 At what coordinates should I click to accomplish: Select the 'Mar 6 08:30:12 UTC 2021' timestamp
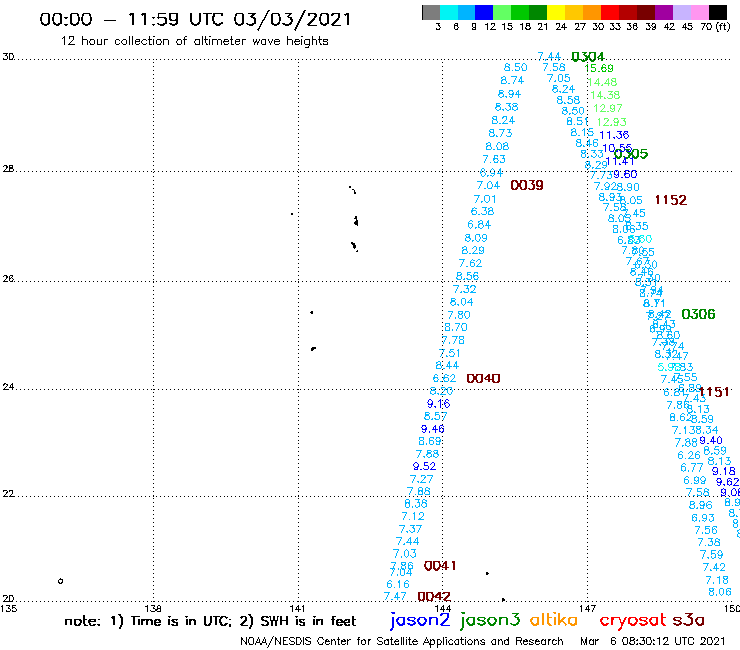653,642
